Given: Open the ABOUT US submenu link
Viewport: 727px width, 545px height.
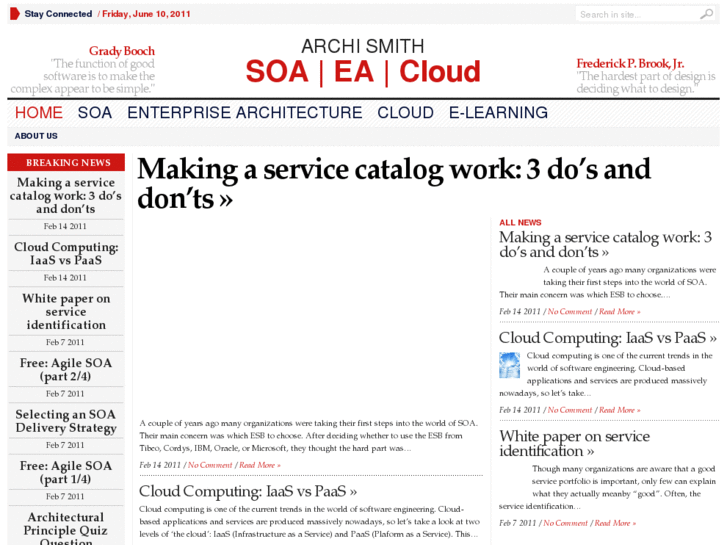Looking at the screenshot, I should (x=36, y=136).
